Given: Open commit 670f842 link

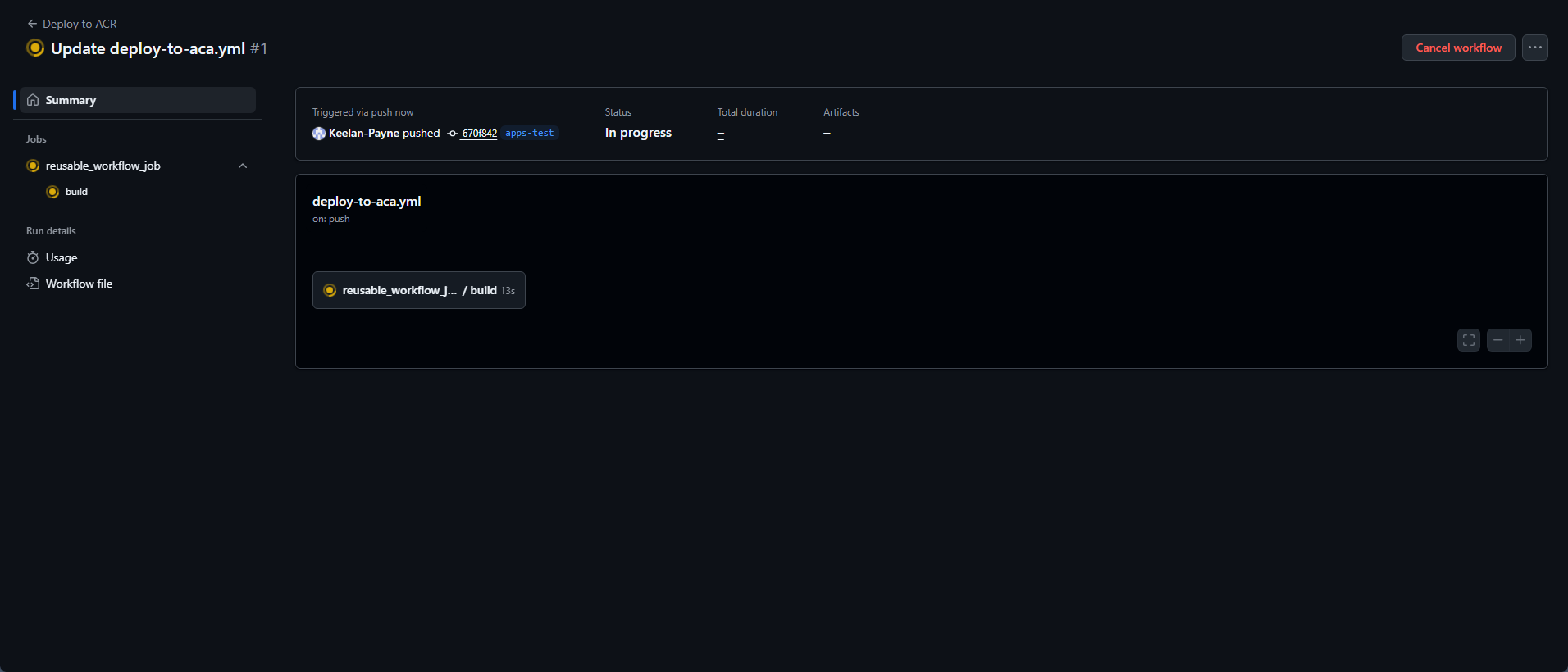Looking at the screenshot, I should [479, 134].
